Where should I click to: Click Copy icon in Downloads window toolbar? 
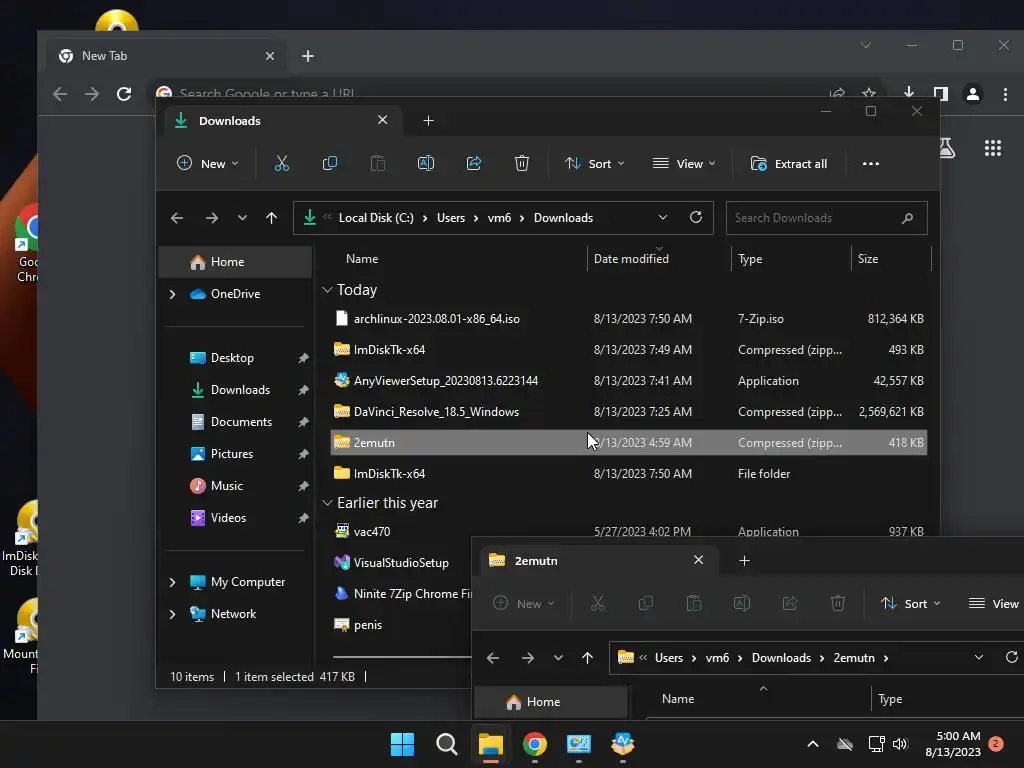tap(330, 163)
